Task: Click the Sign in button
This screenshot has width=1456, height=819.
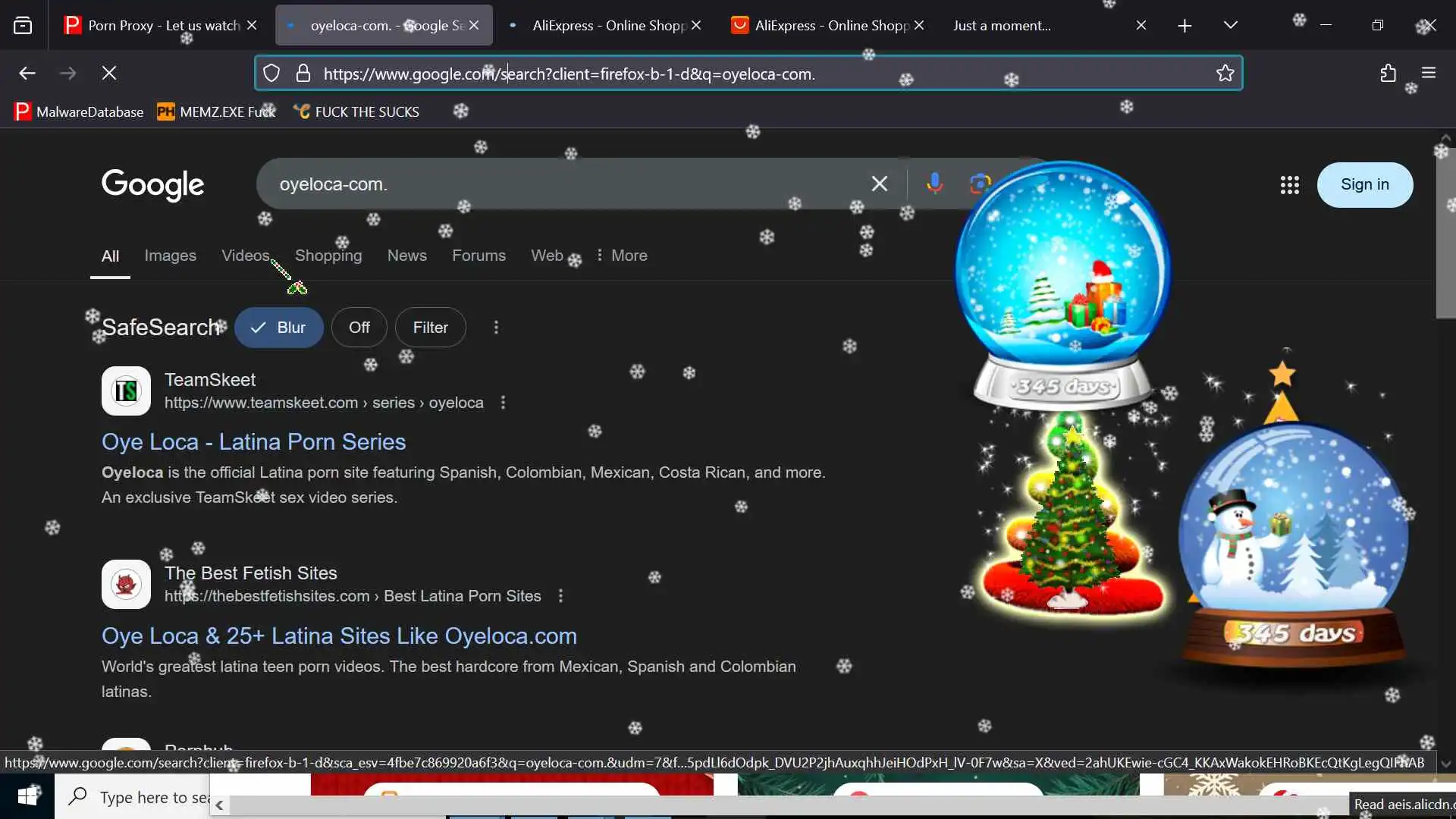Action: point(1364,184)
